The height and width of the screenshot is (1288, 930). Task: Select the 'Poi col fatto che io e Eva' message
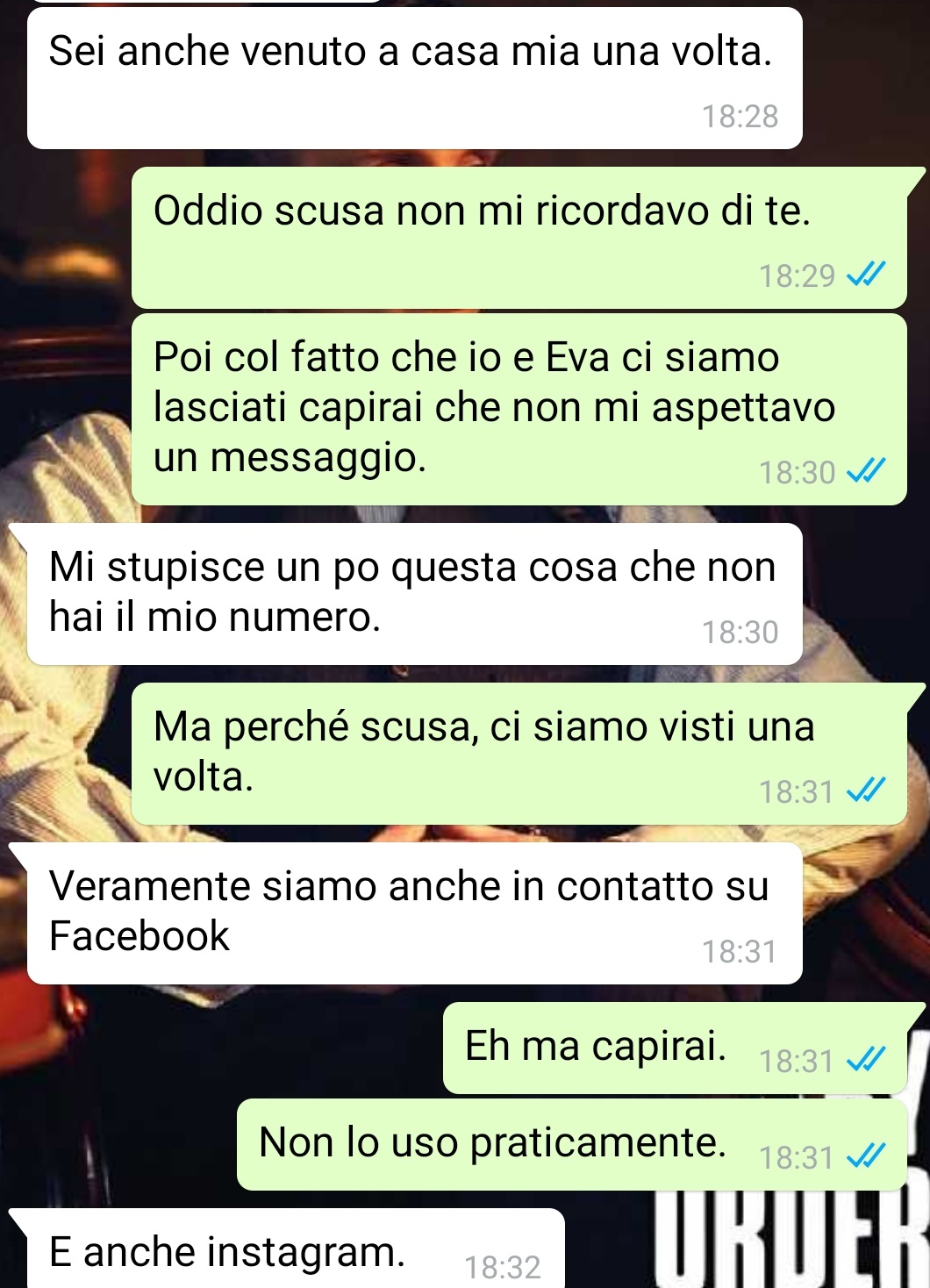[519, 410]
